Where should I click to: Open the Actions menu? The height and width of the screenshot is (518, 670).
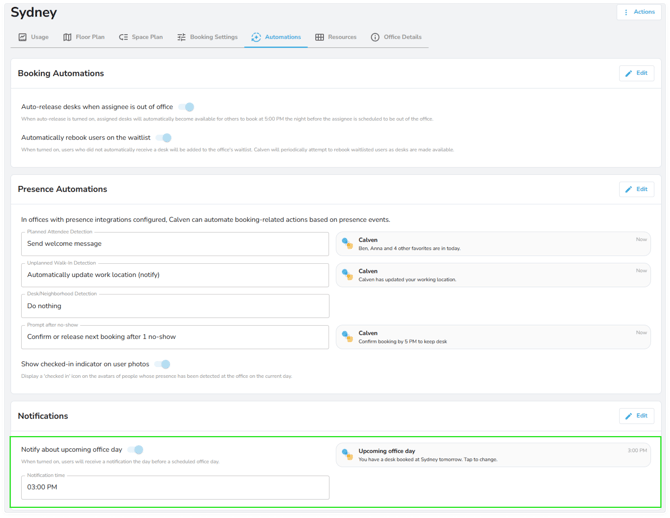pyautogui.click(x=640, y=12)
